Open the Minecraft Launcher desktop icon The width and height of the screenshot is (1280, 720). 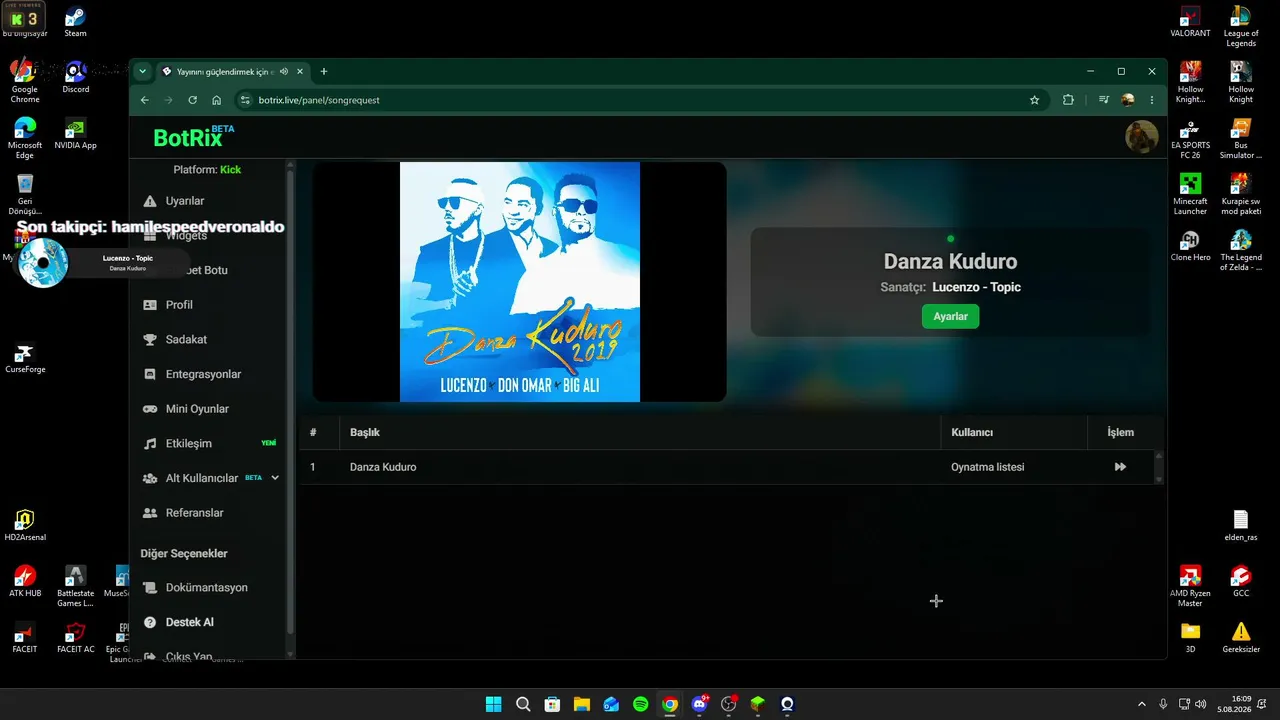[1190, 194]
